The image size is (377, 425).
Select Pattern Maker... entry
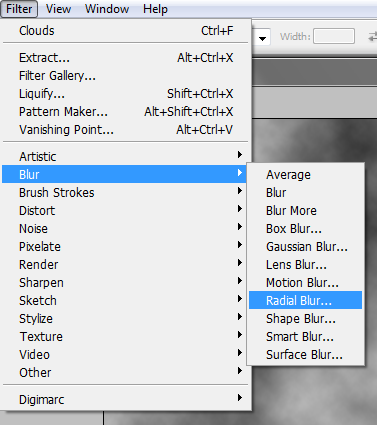point(126,112)
